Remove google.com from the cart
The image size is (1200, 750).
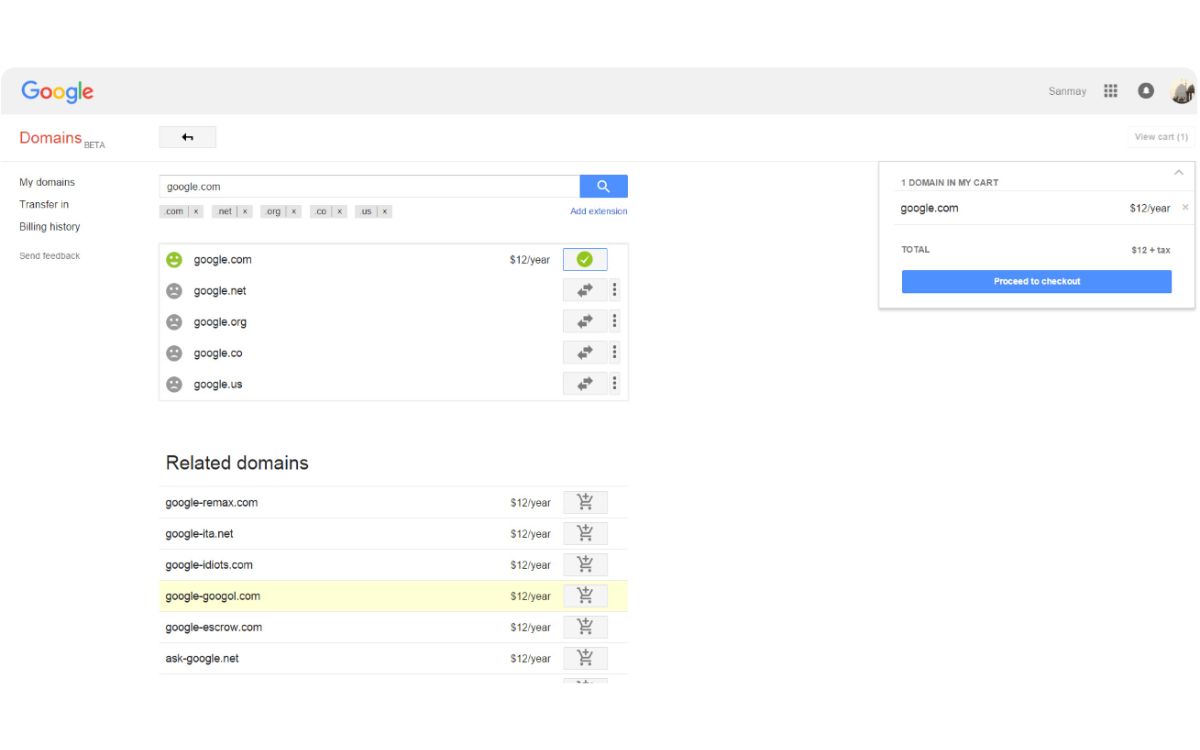[1185, 208]
